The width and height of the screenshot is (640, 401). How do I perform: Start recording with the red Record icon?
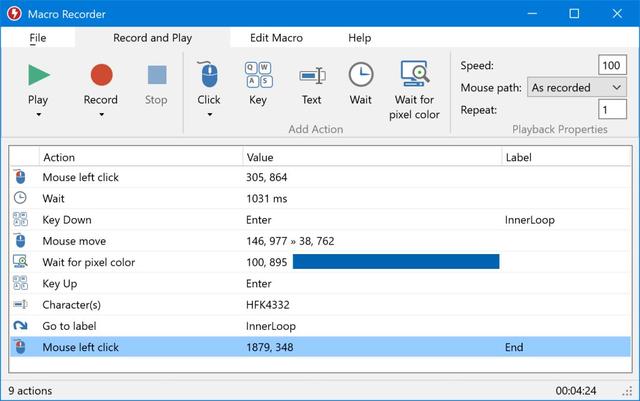tap(101, 75)
